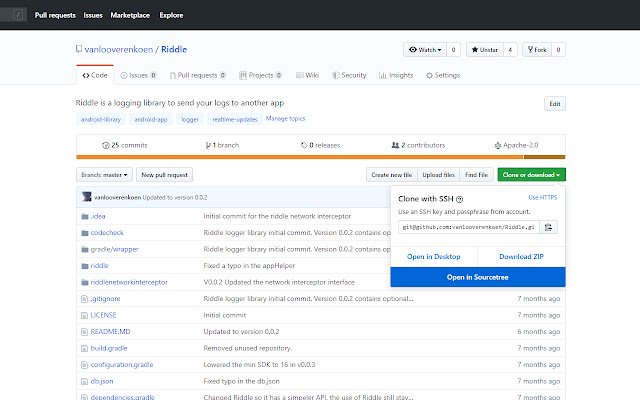Edit the repository description
The height and width of the screenshot is (400, 640).
point(555,104)
